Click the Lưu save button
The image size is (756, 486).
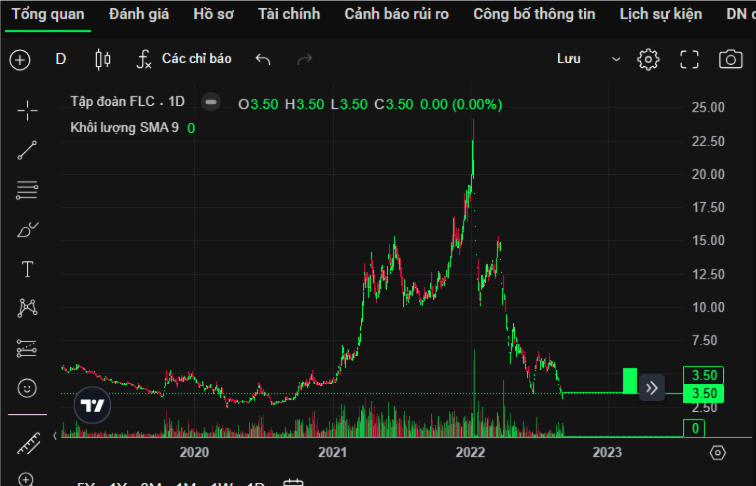[569, 59]
